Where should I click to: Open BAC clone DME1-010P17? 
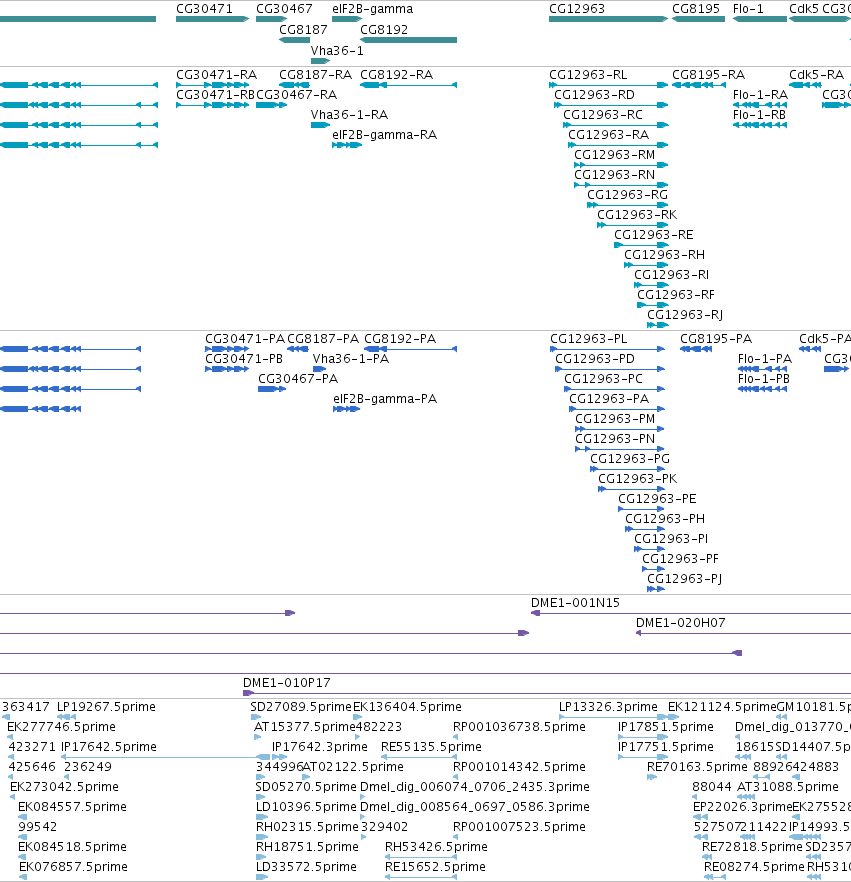point(287,683)
